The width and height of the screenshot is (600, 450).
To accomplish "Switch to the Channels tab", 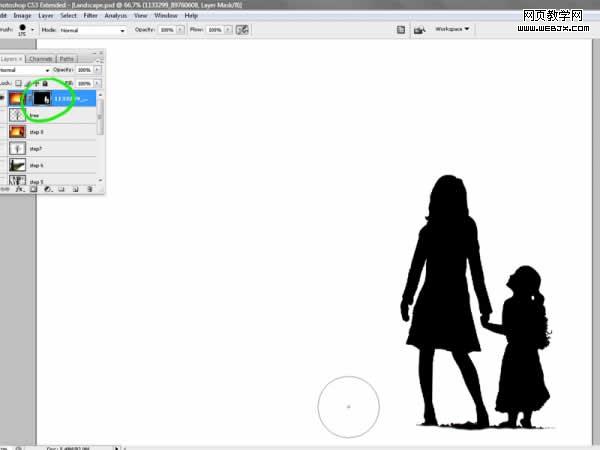I will coord(41,59).
